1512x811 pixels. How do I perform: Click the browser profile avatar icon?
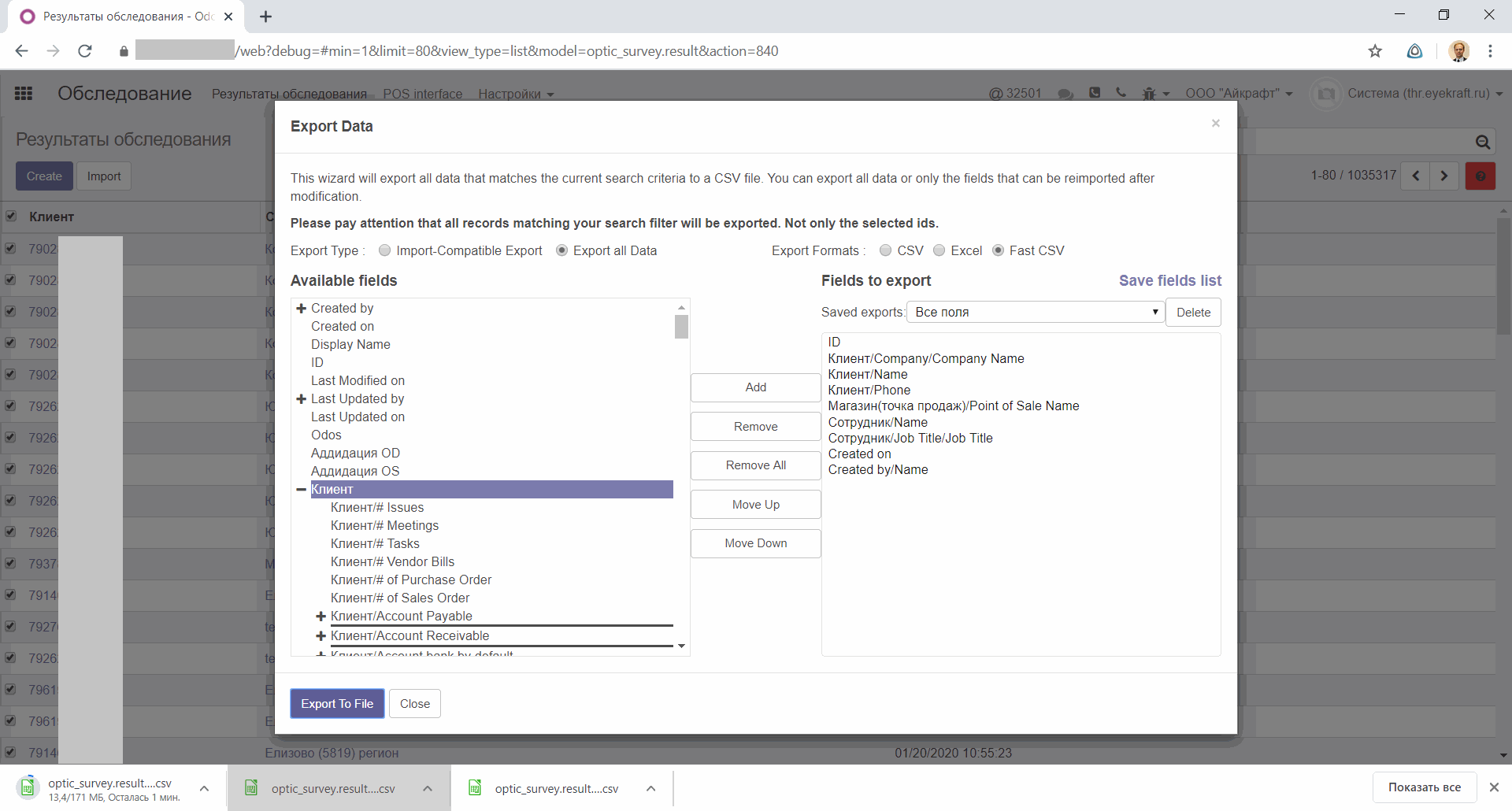pyautogui.click(x=1458, y=51)
